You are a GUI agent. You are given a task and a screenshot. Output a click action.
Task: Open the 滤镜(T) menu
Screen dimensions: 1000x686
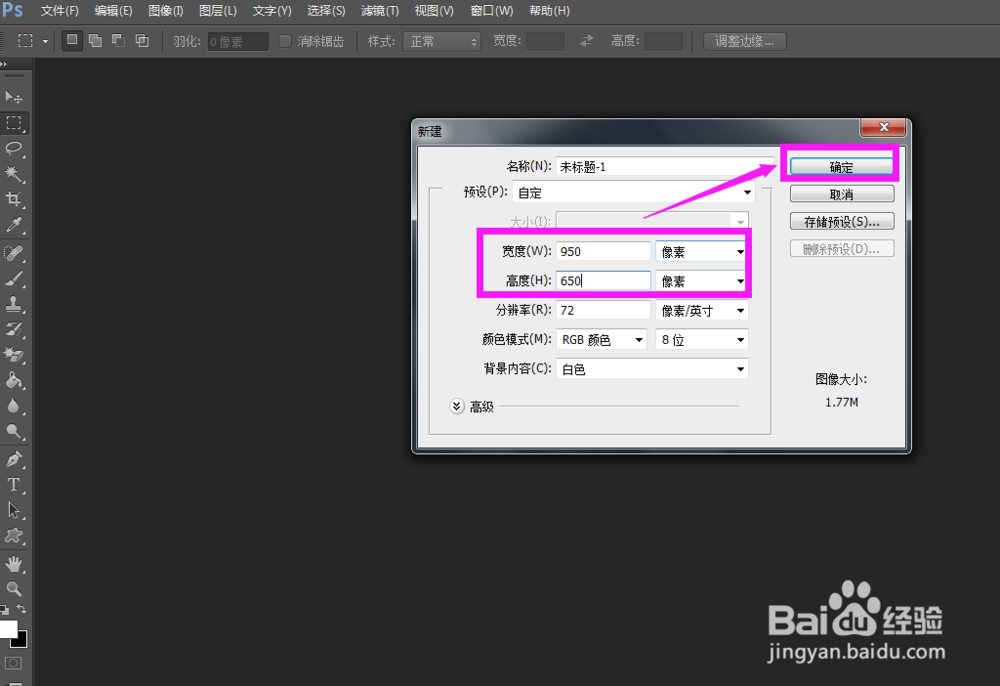(x=380, y=11)
